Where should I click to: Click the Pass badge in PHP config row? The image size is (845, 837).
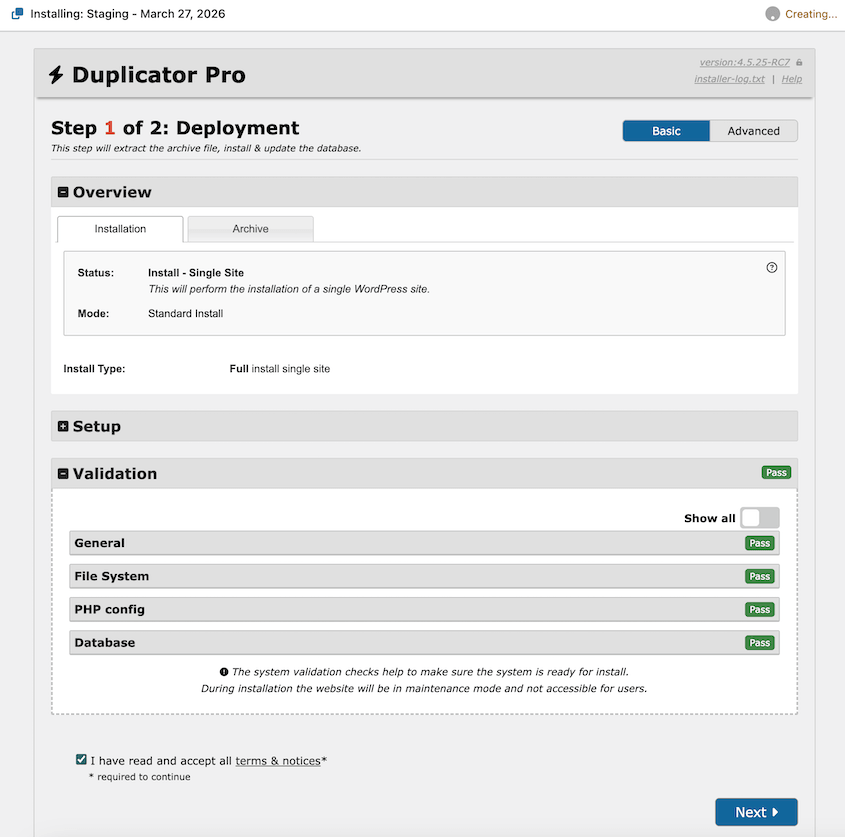[760, 610]
